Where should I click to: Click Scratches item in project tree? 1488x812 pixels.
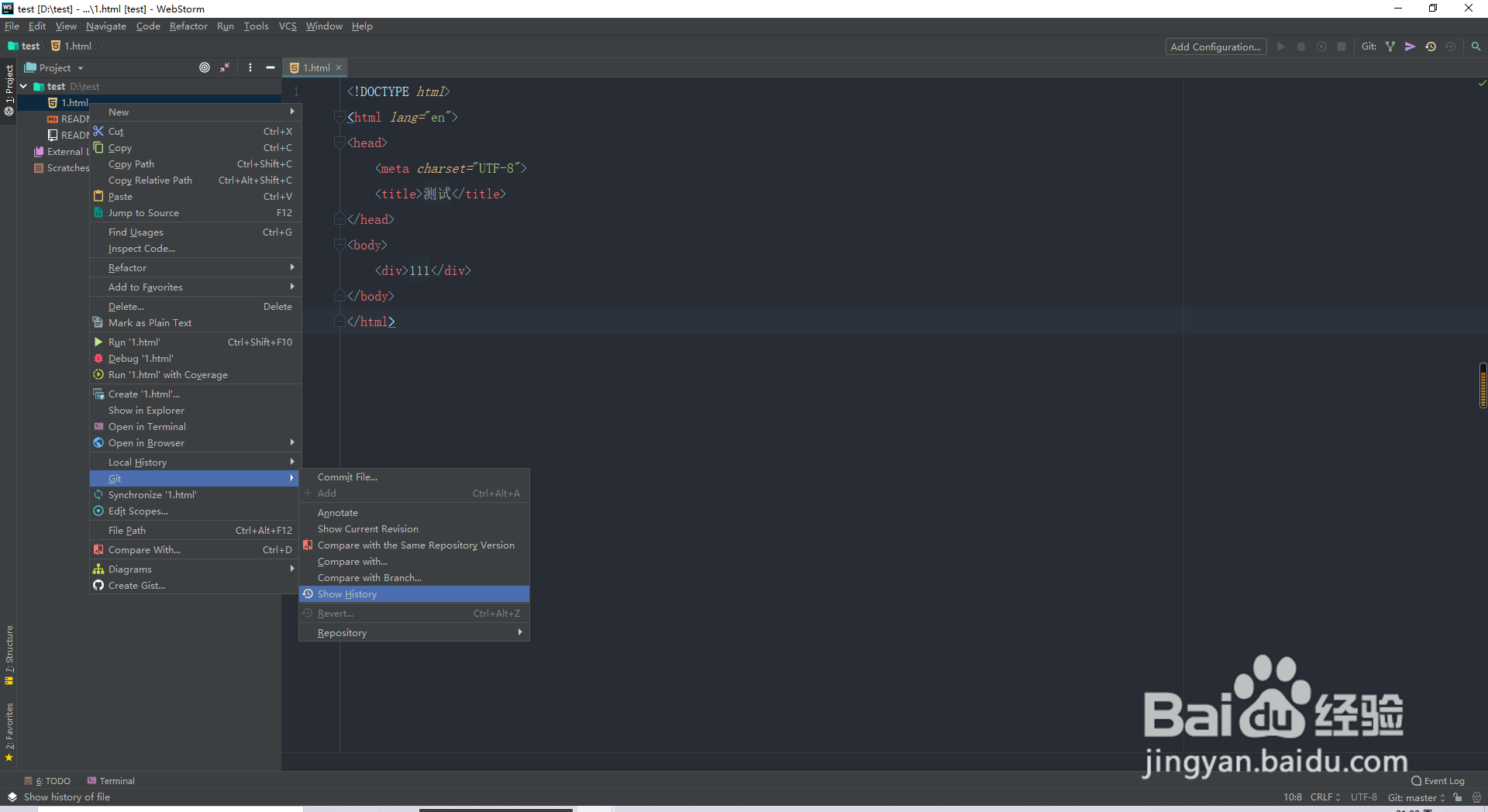62,168
